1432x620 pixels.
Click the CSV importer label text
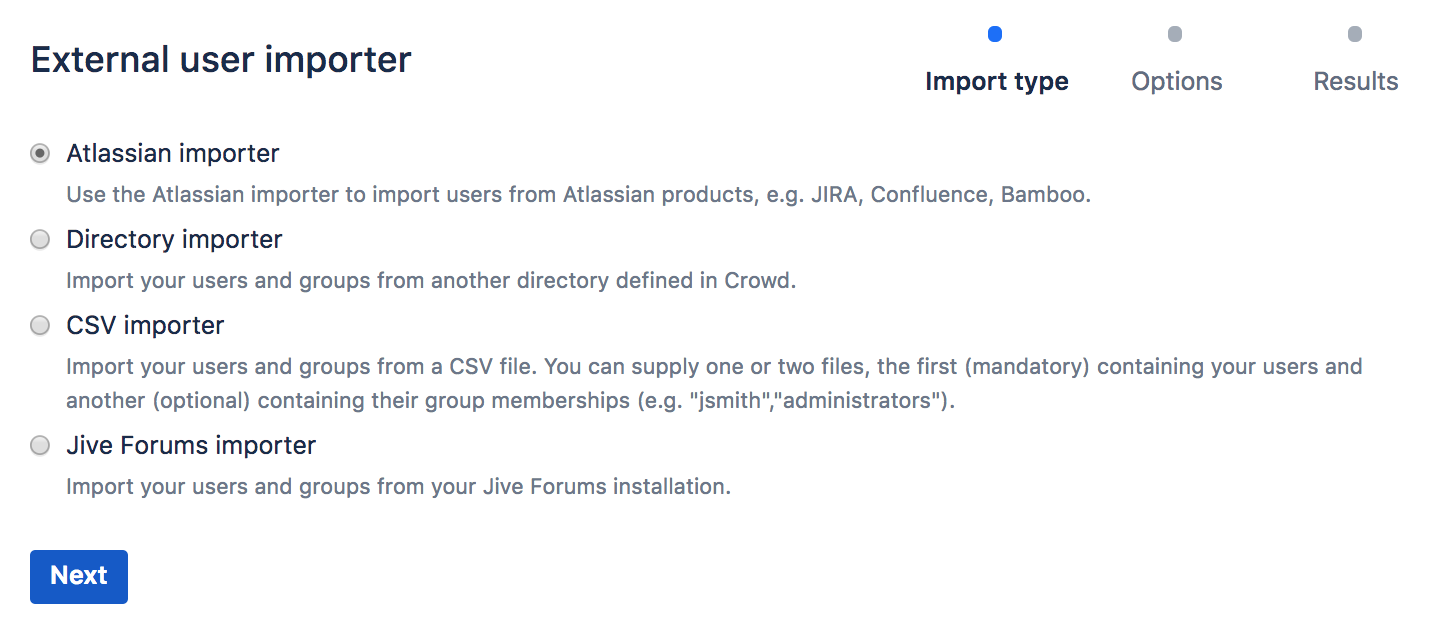tap(145, 326)
